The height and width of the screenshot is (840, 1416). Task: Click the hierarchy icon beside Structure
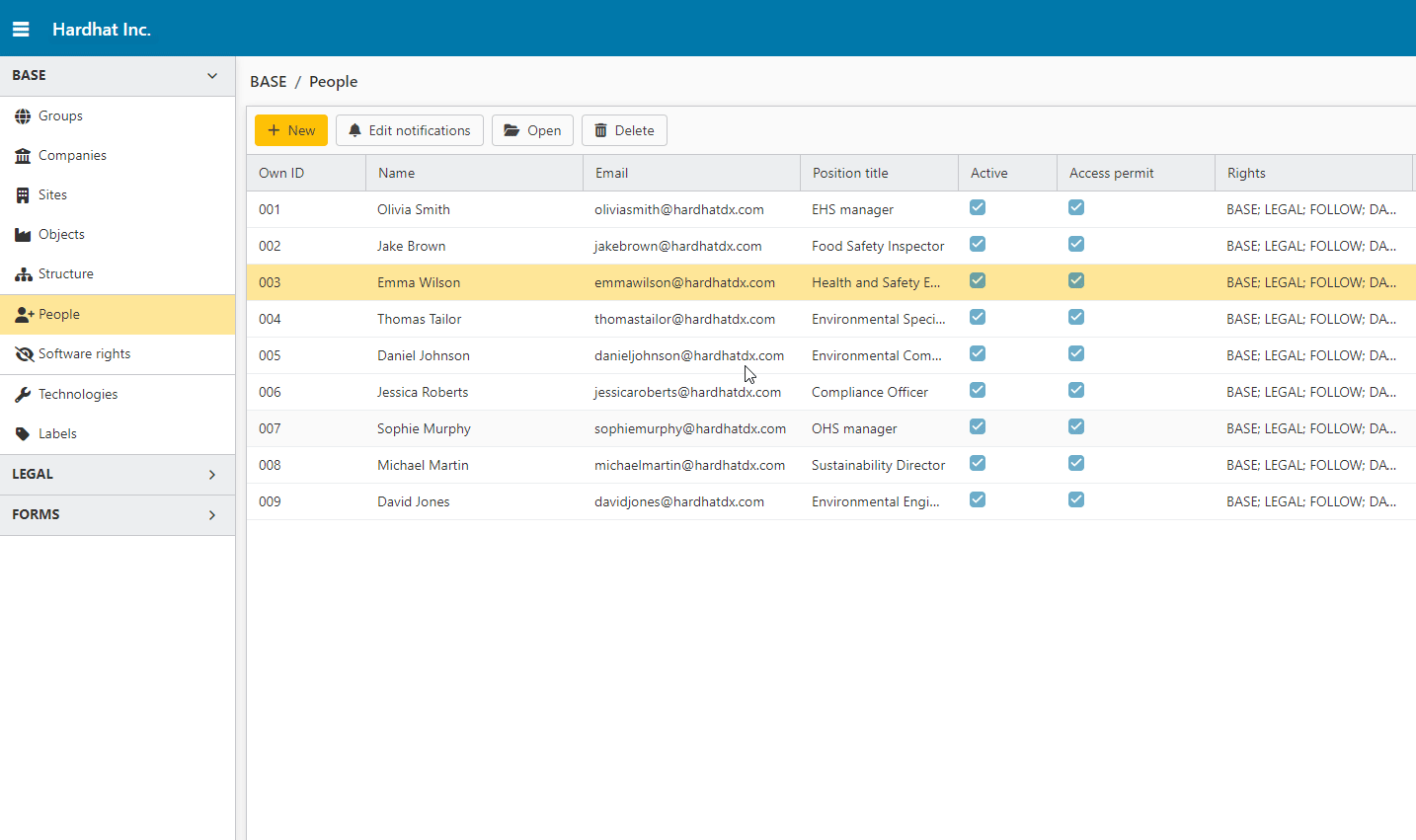coord(23,274)
